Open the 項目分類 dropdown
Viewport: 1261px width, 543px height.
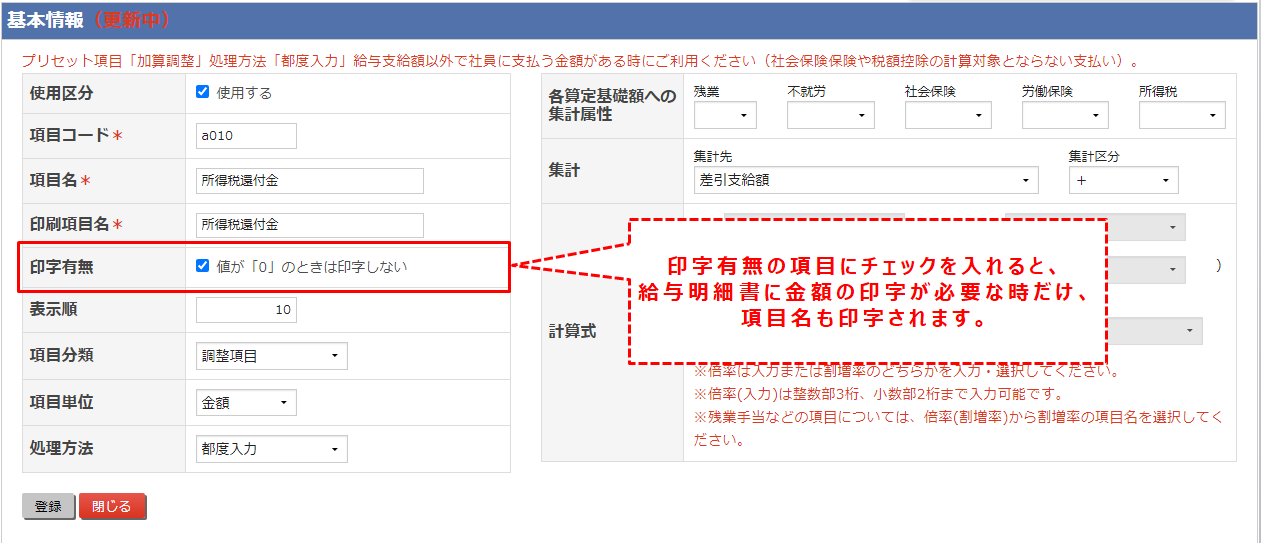tap(272, 356)
